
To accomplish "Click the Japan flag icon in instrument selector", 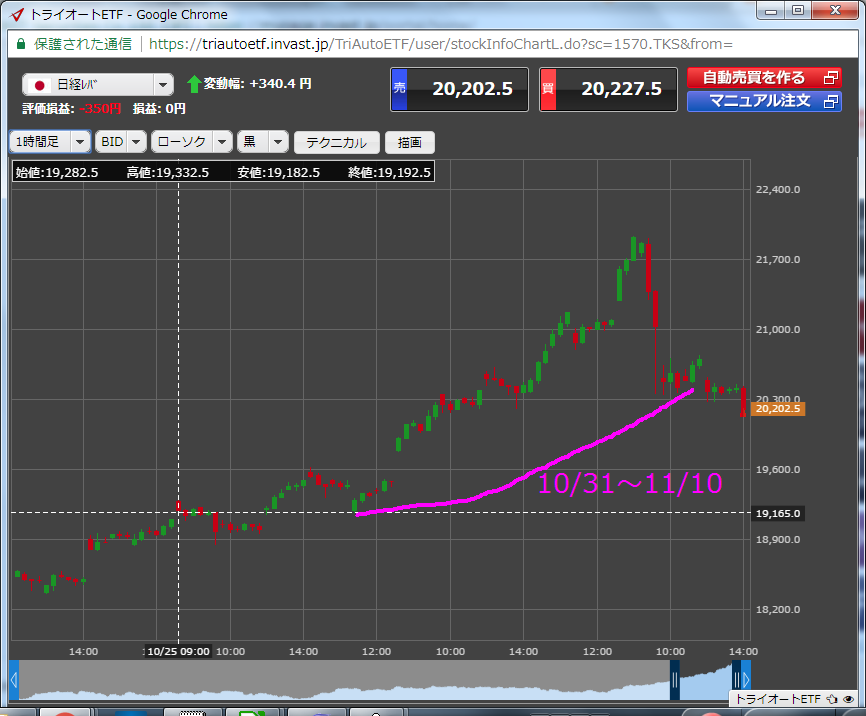I will click(40, 86).
